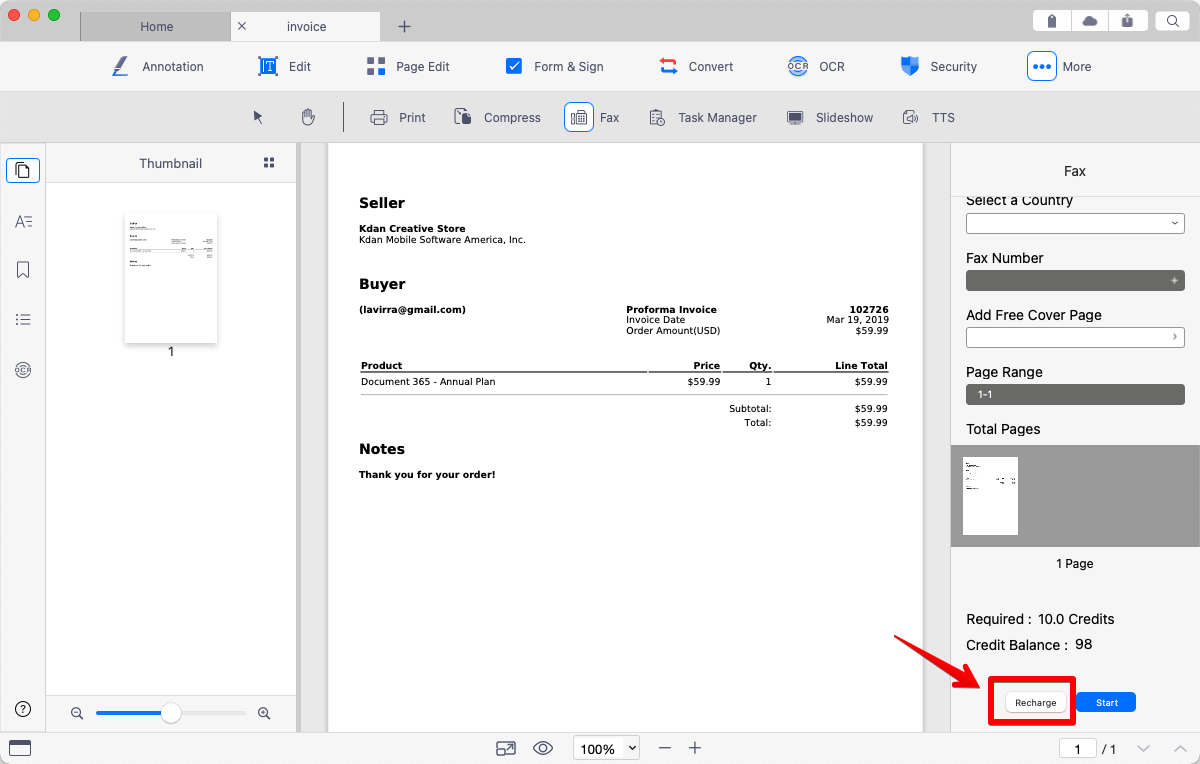Select the hand pan tool
Viewport: 1200px width, 764px height.
pyautogui.click(x=308, y=117)
